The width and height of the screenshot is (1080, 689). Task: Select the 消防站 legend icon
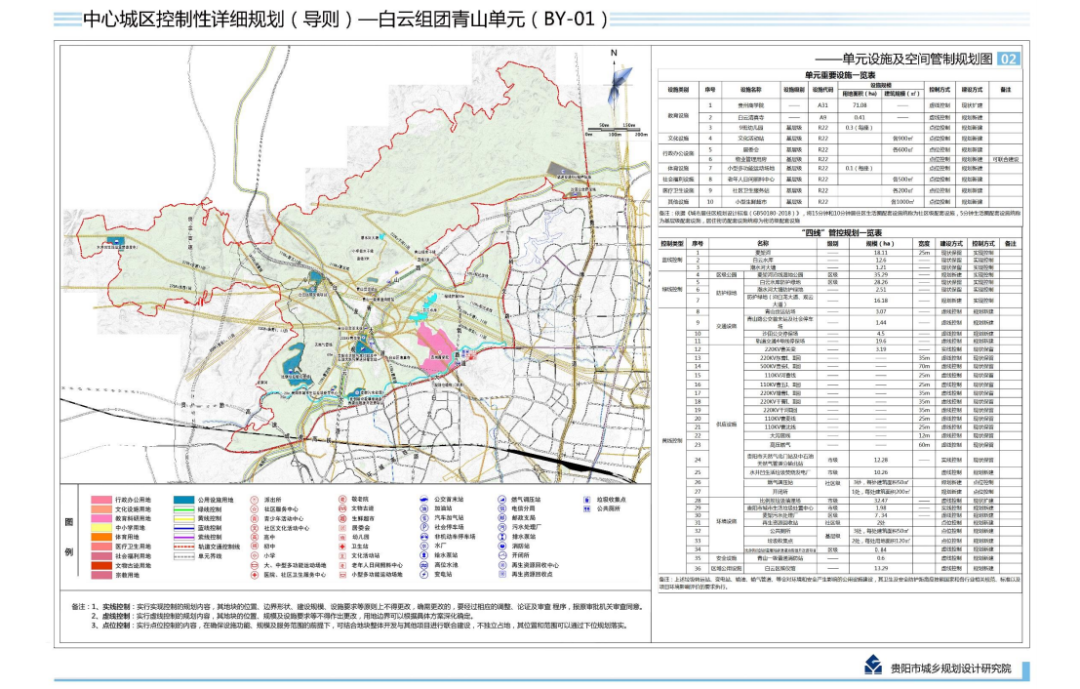[502, 546]
